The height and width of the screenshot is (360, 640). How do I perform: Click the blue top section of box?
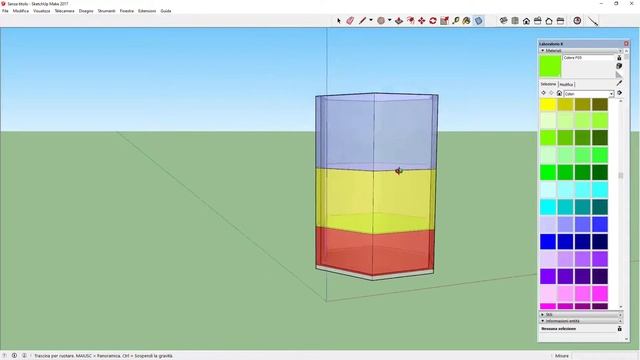pyautogui.click(x=376, y=133)
